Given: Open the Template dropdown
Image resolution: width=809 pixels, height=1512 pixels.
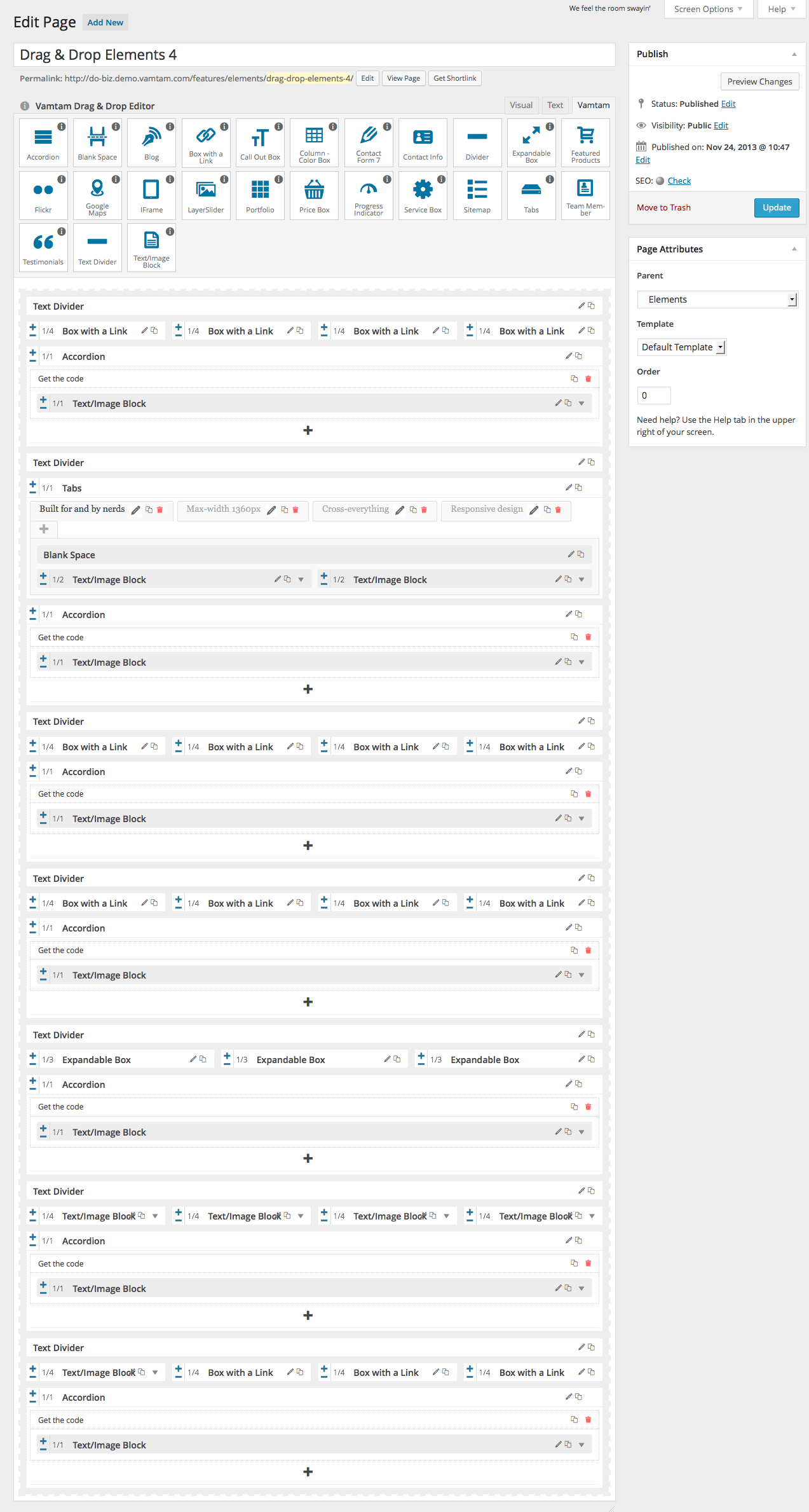Looking at the screenshot, I should (x=681, y=347).
